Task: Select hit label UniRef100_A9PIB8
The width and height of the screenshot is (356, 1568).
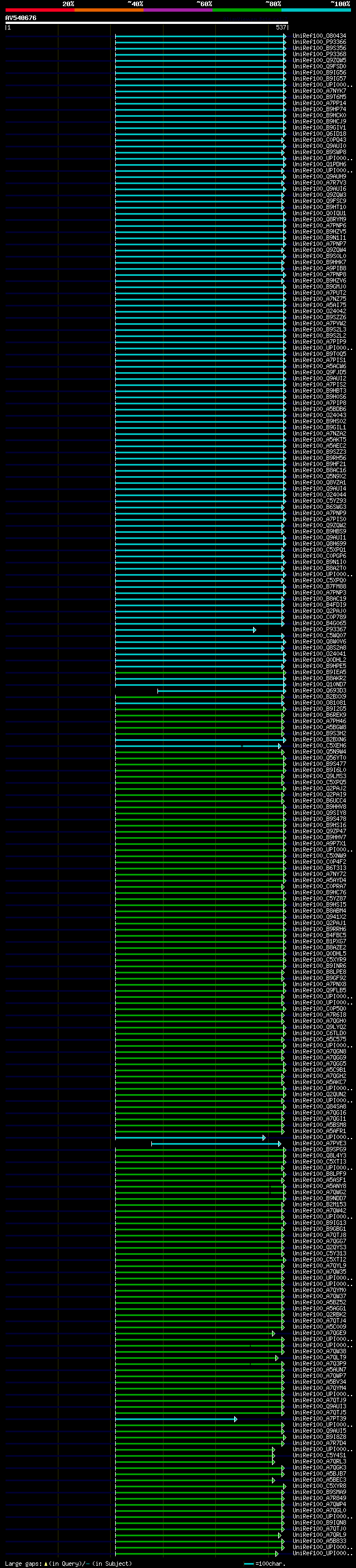Action: [319, 269]
